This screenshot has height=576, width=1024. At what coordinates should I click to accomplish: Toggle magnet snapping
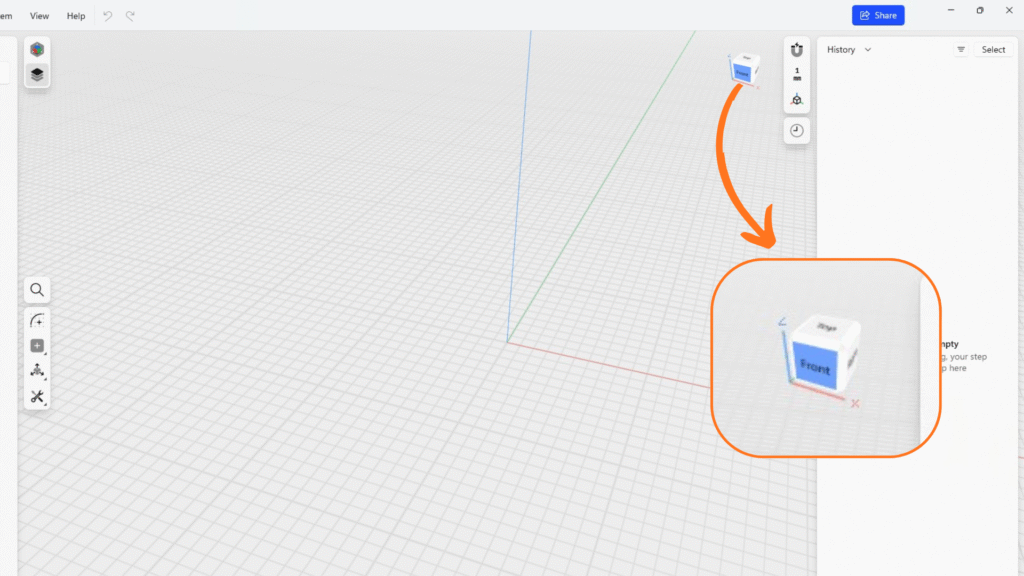[797, 49]
